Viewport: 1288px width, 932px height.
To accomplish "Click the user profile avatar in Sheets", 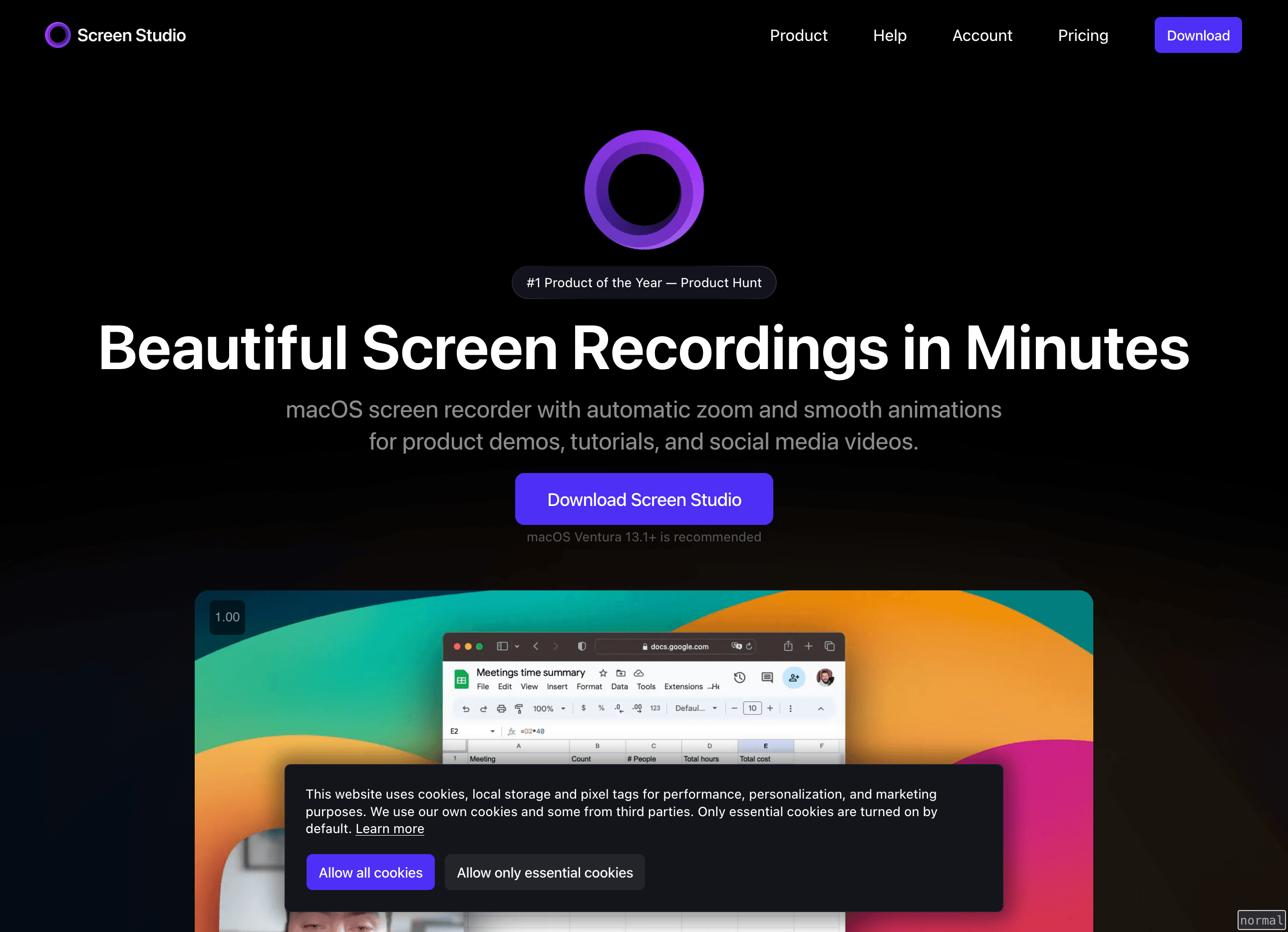I will coord(825,677).
